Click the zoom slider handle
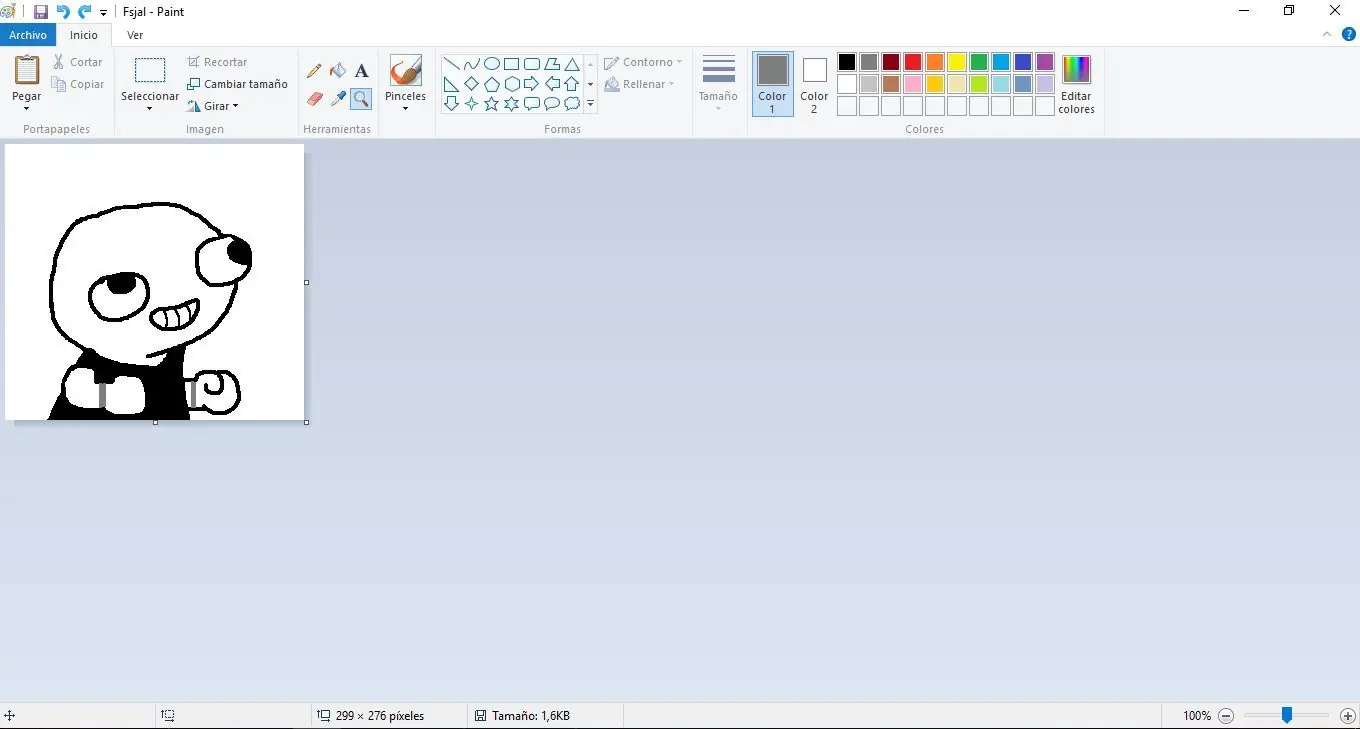The height and width of the screenshot is (729, 1360). pyautogui.click(x=1287, y=715)
